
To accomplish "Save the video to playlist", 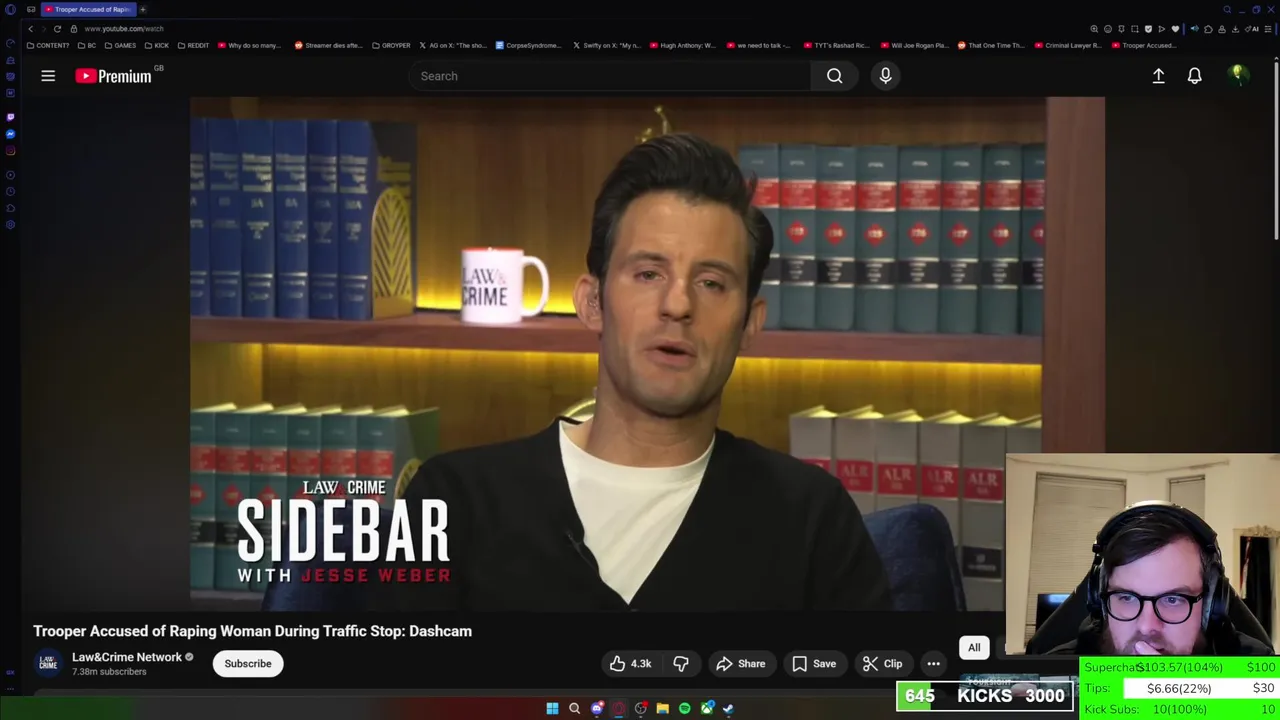I will [814, 664].
